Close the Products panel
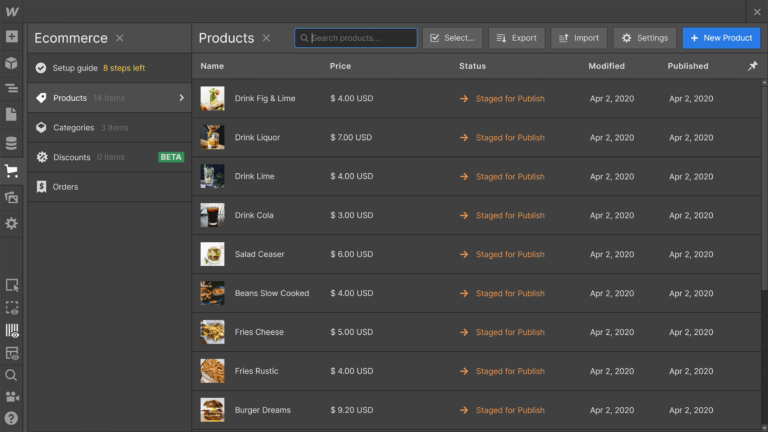768x432 pixels. (x=266, y=38)
